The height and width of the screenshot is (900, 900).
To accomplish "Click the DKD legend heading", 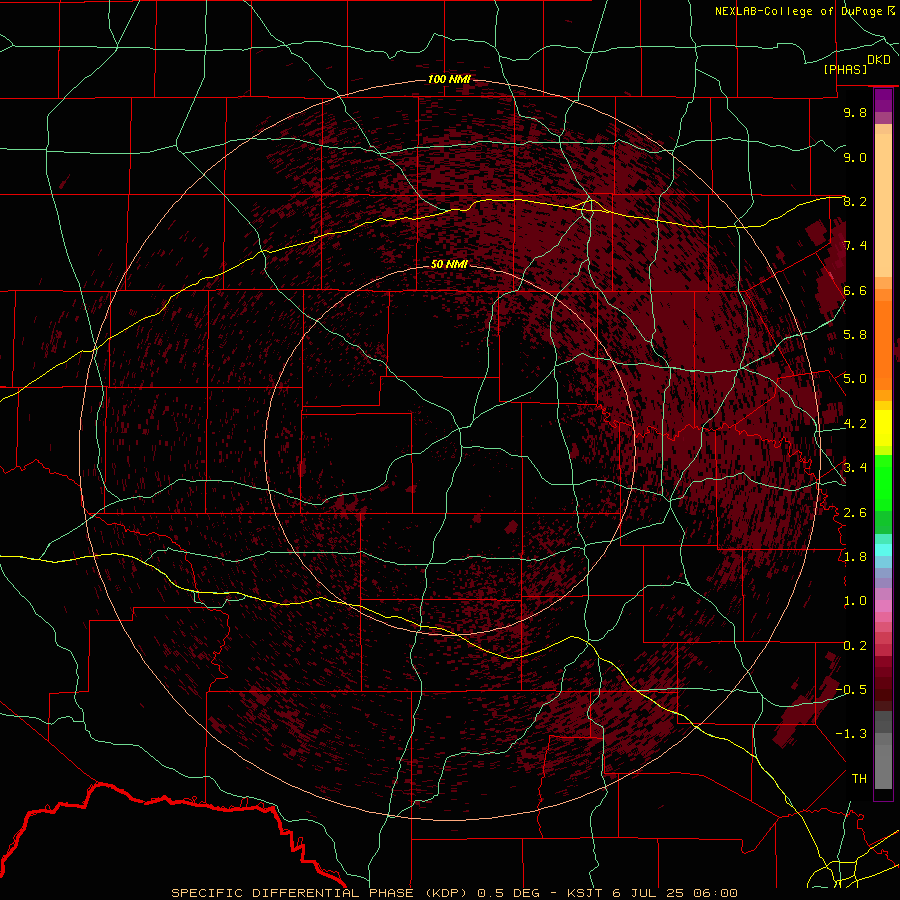I will (x=879, y=60).
